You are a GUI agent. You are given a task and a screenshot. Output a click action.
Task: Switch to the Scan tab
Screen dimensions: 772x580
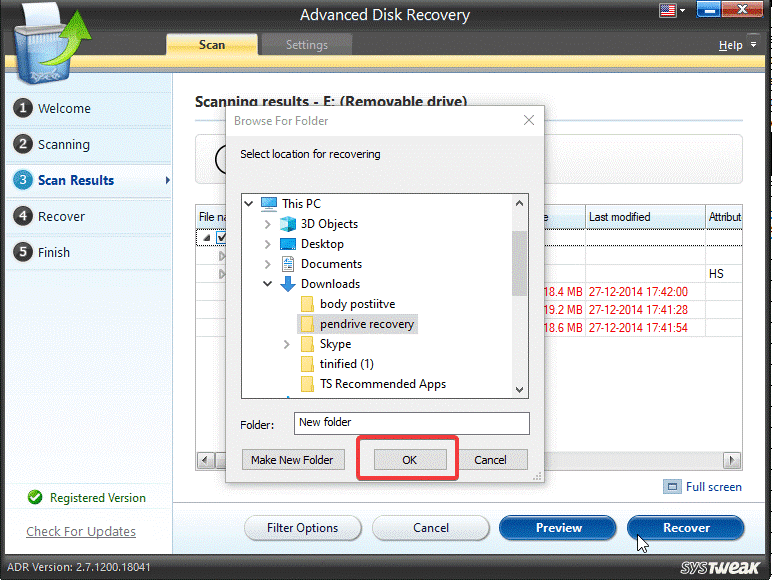[212, 45]
